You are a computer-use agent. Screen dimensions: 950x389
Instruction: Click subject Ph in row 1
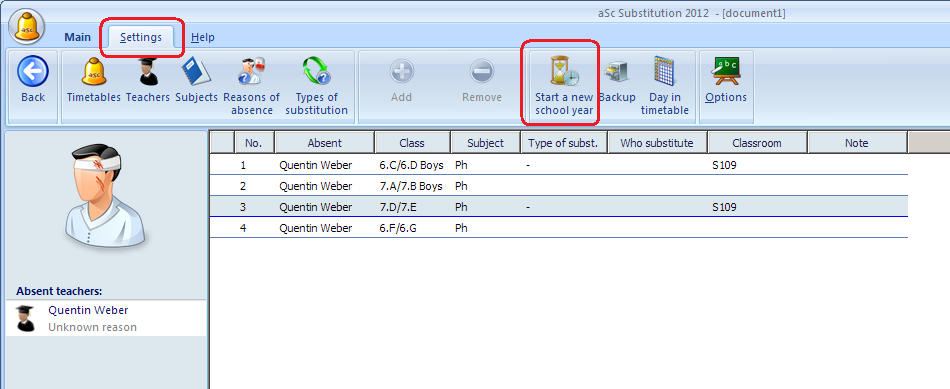461,165
